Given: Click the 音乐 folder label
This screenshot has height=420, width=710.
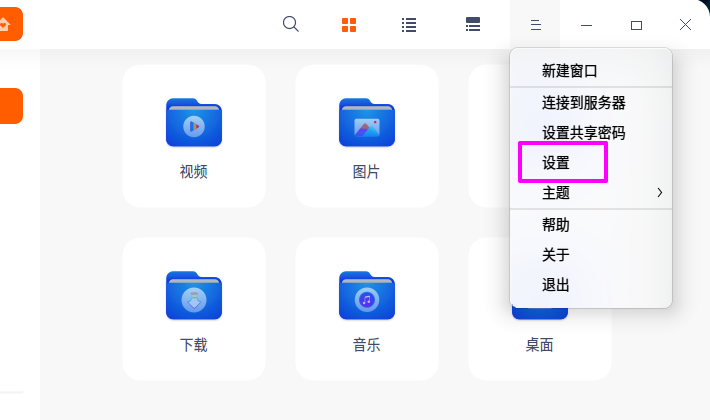Looking at the screenshot, I should click(x=366, y=345).
